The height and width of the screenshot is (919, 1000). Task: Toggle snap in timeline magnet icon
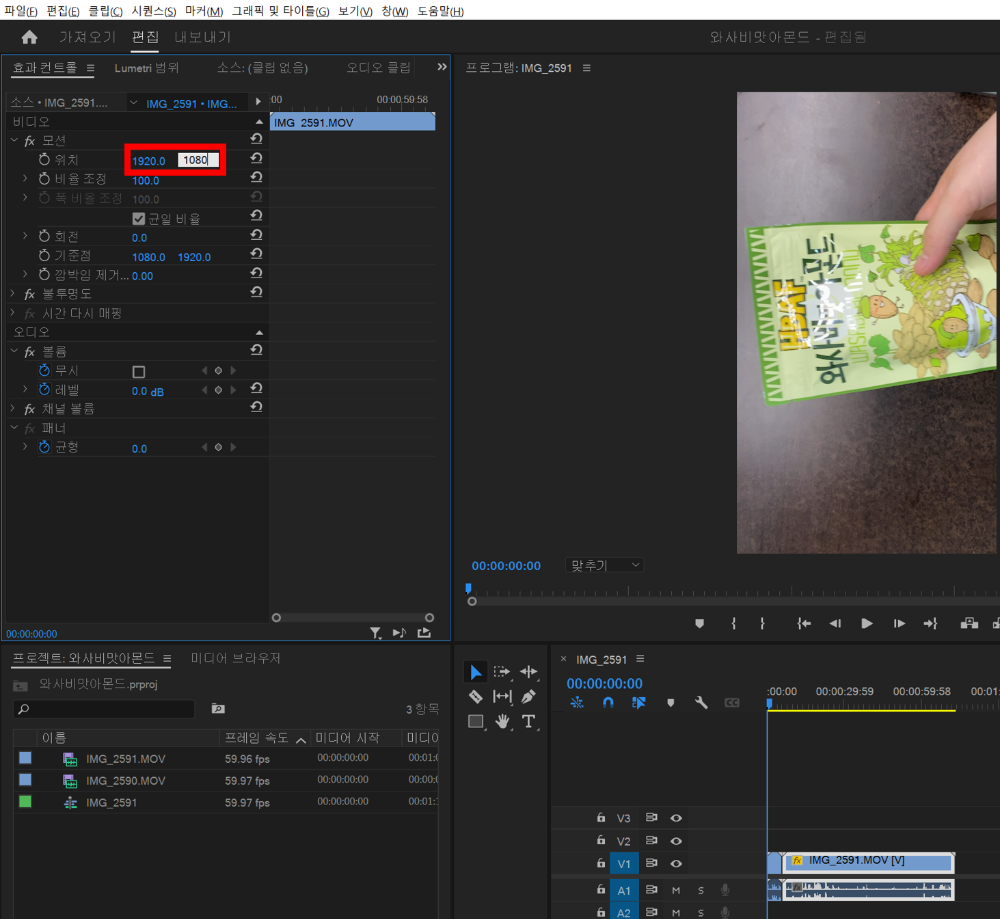(608, 702)
